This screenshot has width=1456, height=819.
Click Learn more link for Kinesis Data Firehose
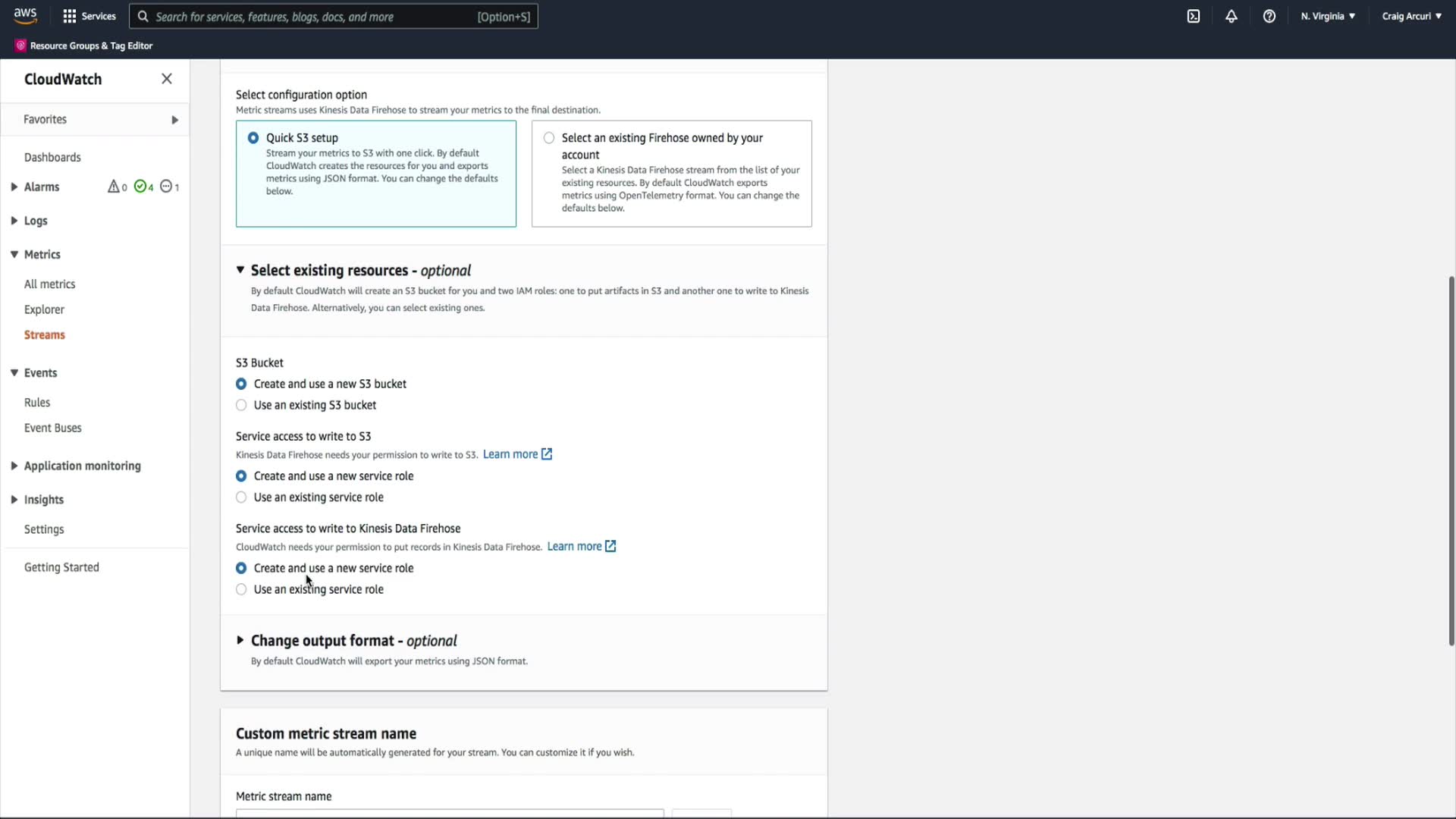click(x=574, y=546)
